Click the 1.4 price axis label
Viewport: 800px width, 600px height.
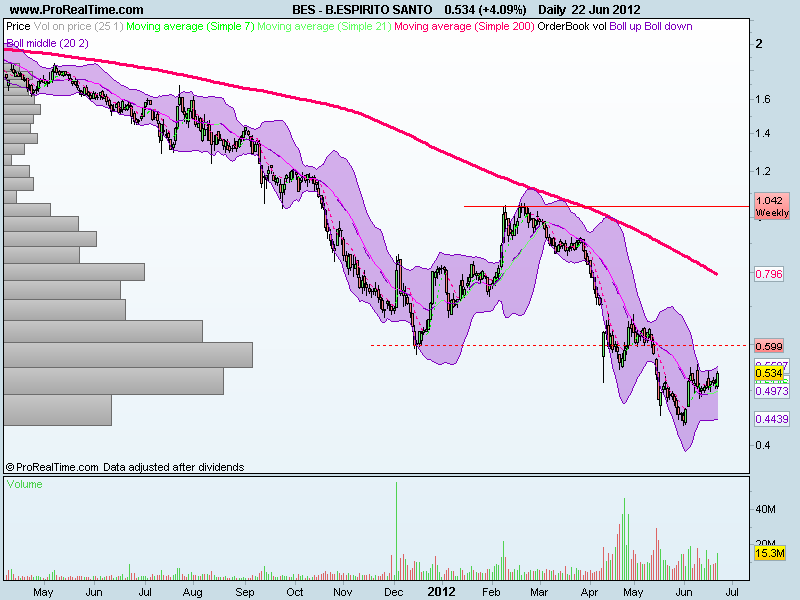(x=763, y=133)
